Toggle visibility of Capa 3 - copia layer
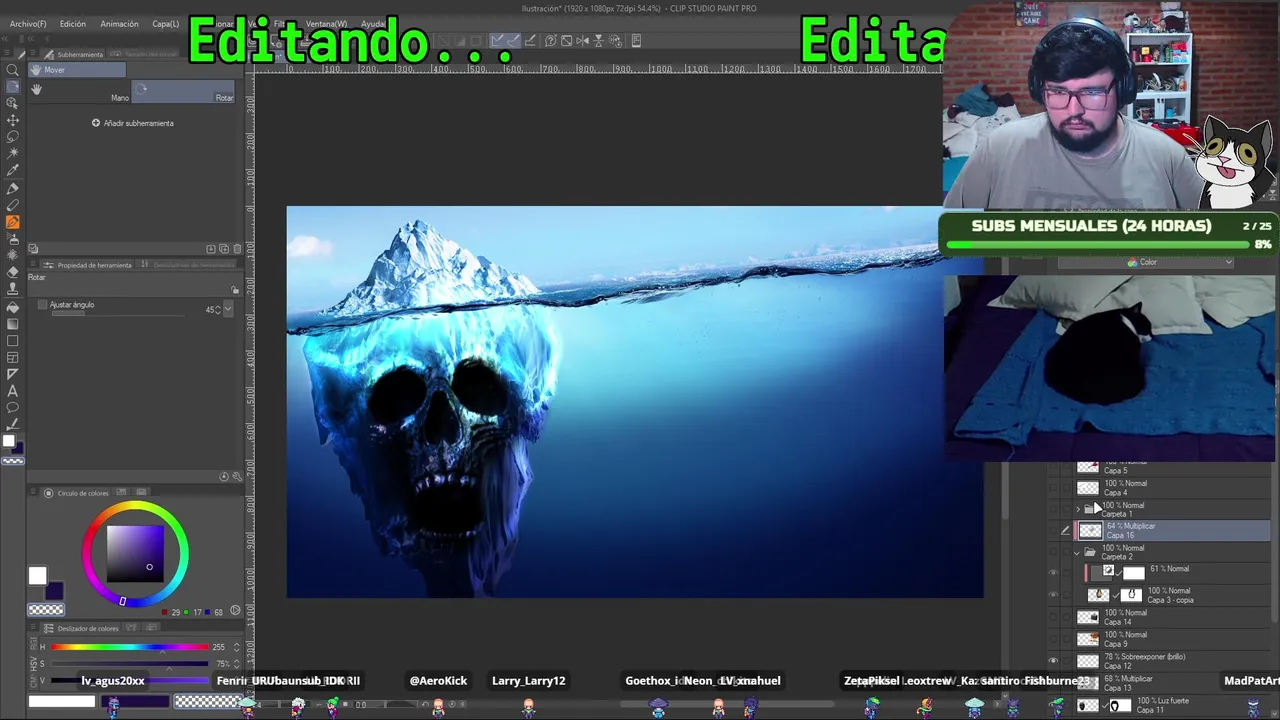The height and width of the screenshot is (720, 1280). tap(1052, 595)
